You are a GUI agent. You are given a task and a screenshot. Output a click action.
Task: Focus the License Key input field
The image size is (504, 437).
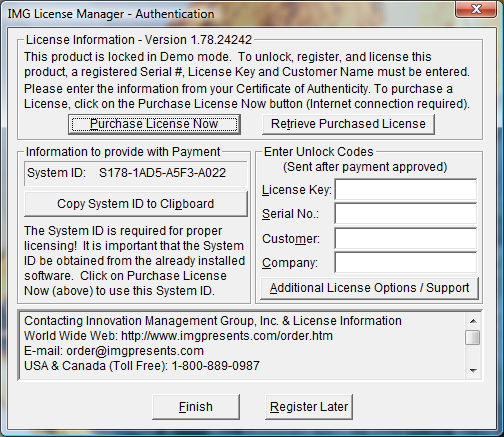(406, 189)
